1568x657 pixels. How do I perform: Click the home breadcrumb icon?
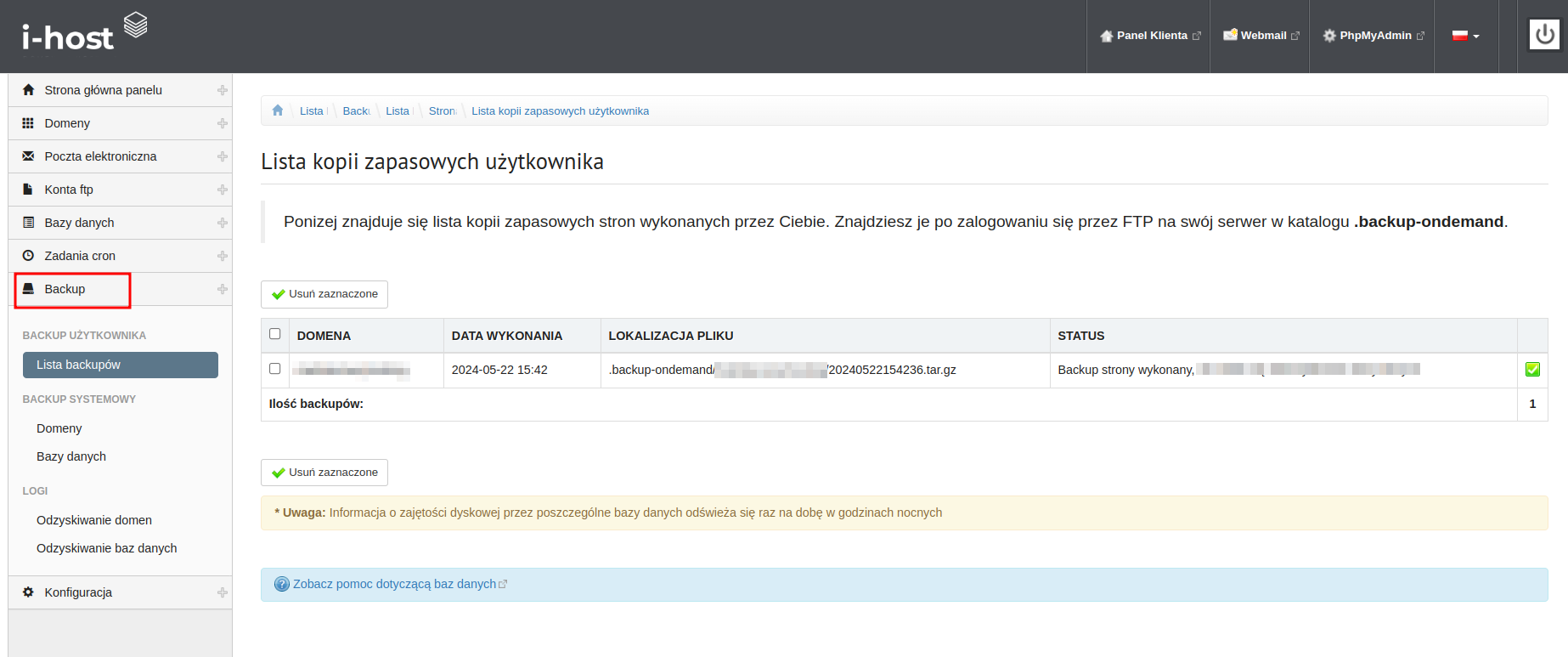(x=278, y=110)
